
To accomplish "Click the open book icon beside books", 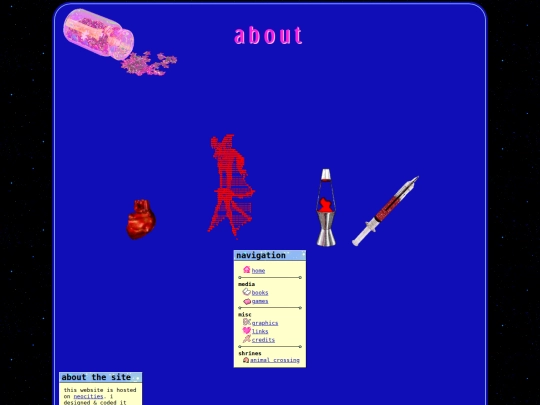I will click(x=247, y=292).
